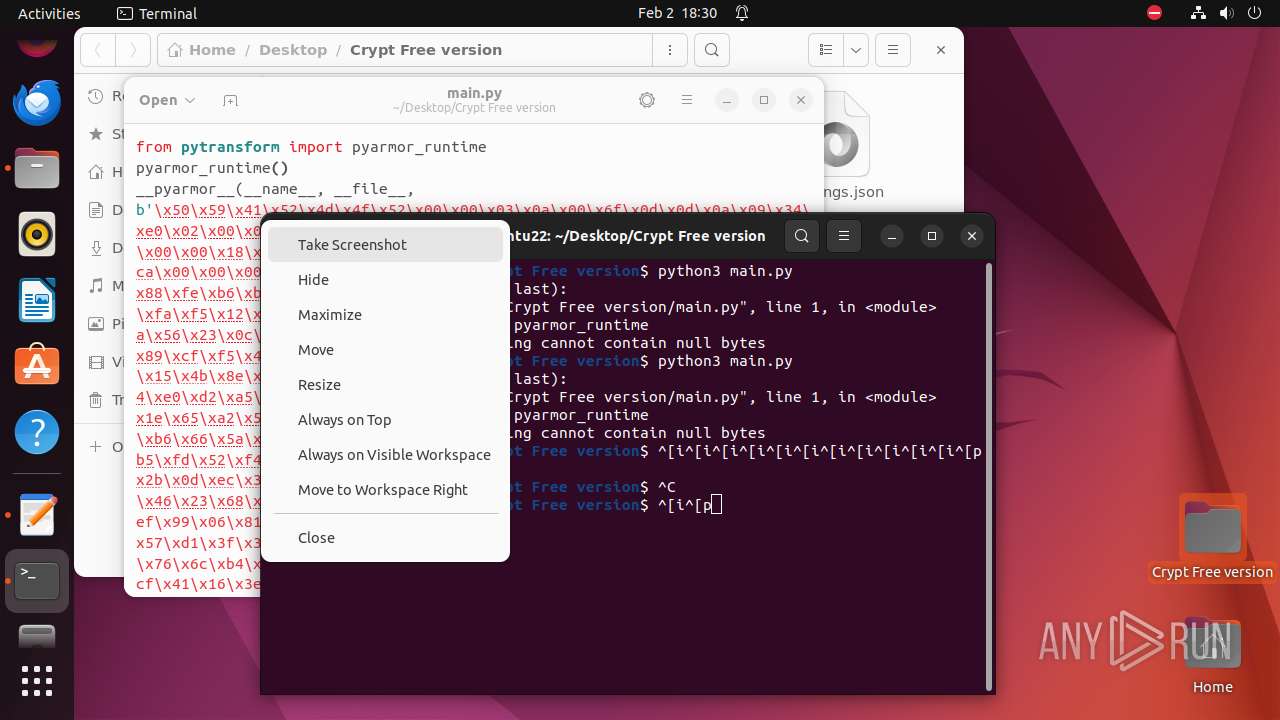Screen dimensions: 1280x720
Task: Create new document tab in text editor
Action: (x=230, y=100)
